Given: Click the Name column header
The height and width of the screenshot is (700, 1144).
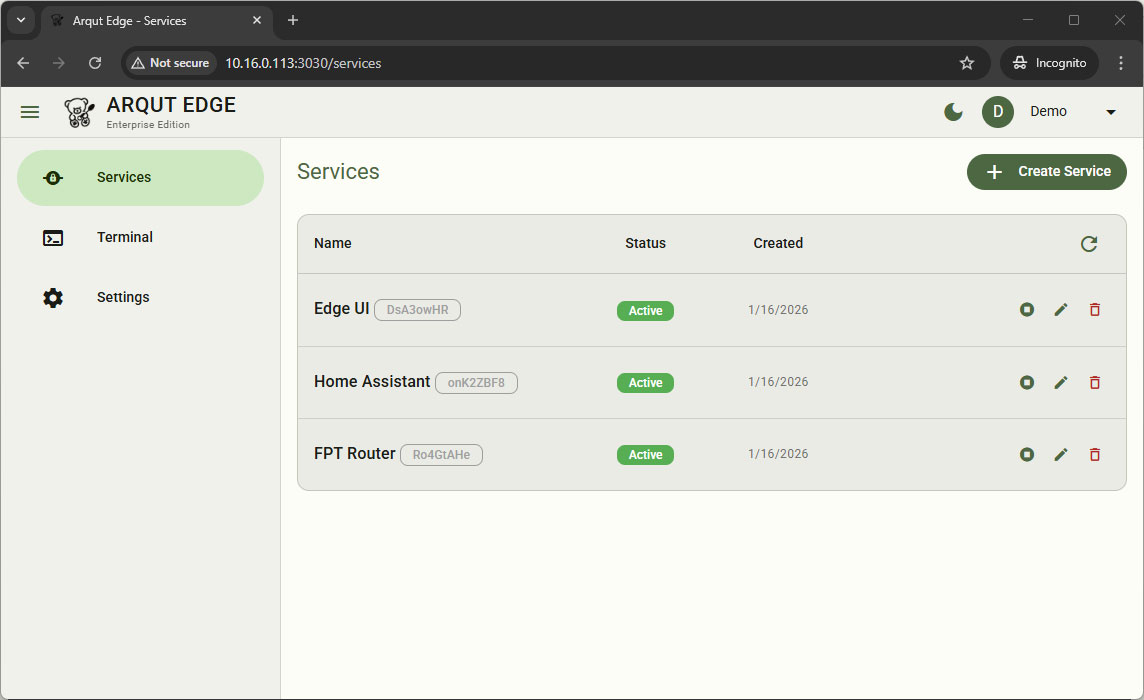Looking at the screenshot, I should tap(333, 243).
